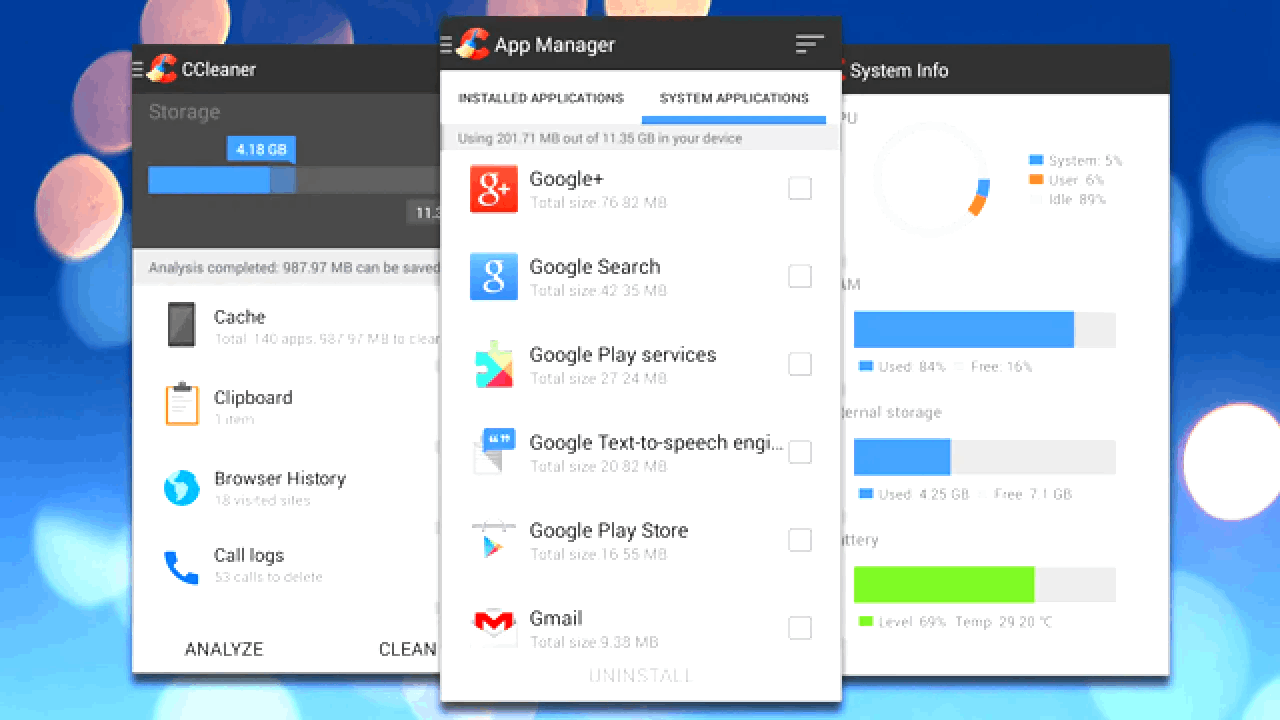The image size is (1280, 720).
Task: Tick the checkbox for Google Search
Action: pyautogui.click(x=800, y=276)
